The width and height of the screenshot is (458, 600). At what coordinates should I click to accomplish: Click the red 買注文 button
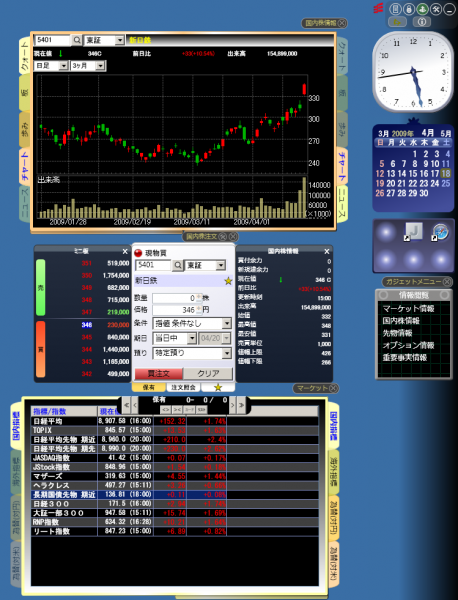pos(159,373)
